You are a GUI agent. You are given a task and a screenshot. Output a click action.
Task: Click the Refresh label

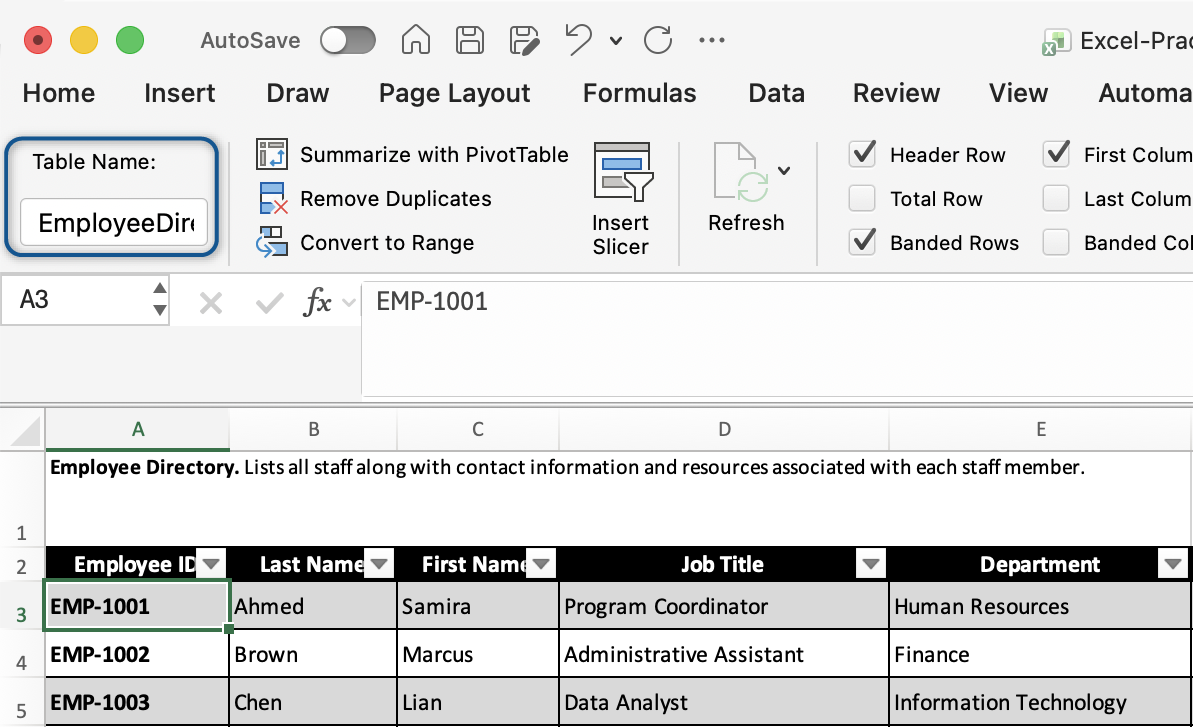click(x=746, y=222)
